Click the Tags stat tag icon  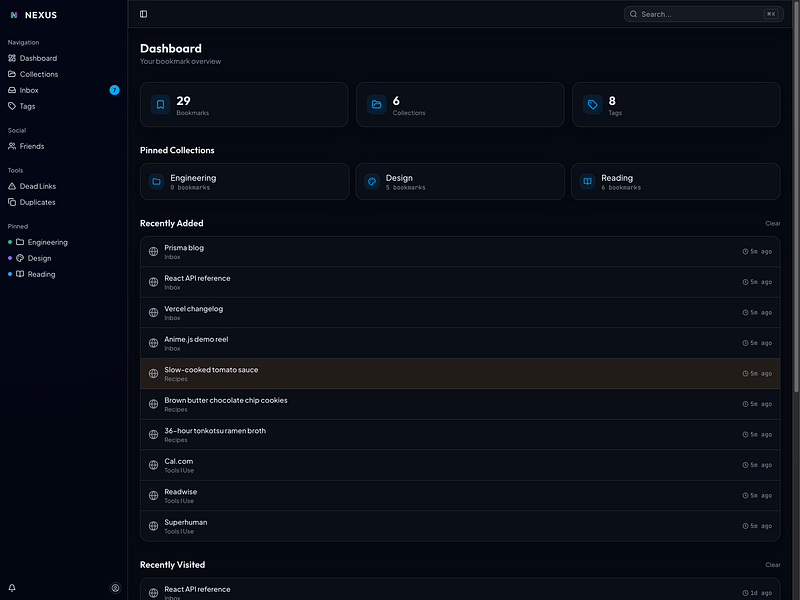pos(592,105)
